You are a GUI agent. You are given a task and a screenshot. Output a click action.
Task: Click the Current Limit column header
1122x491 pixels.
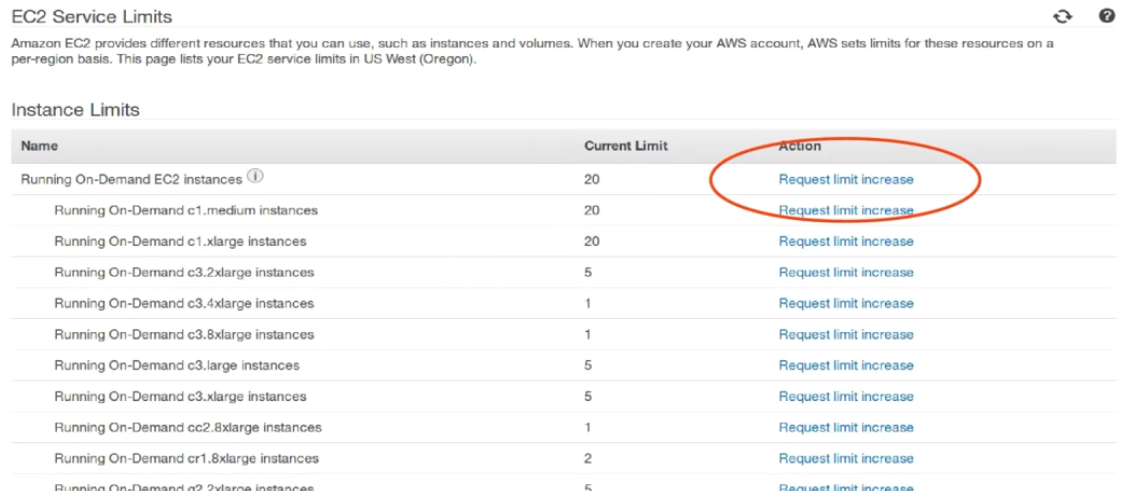click(x=626, y=146)
